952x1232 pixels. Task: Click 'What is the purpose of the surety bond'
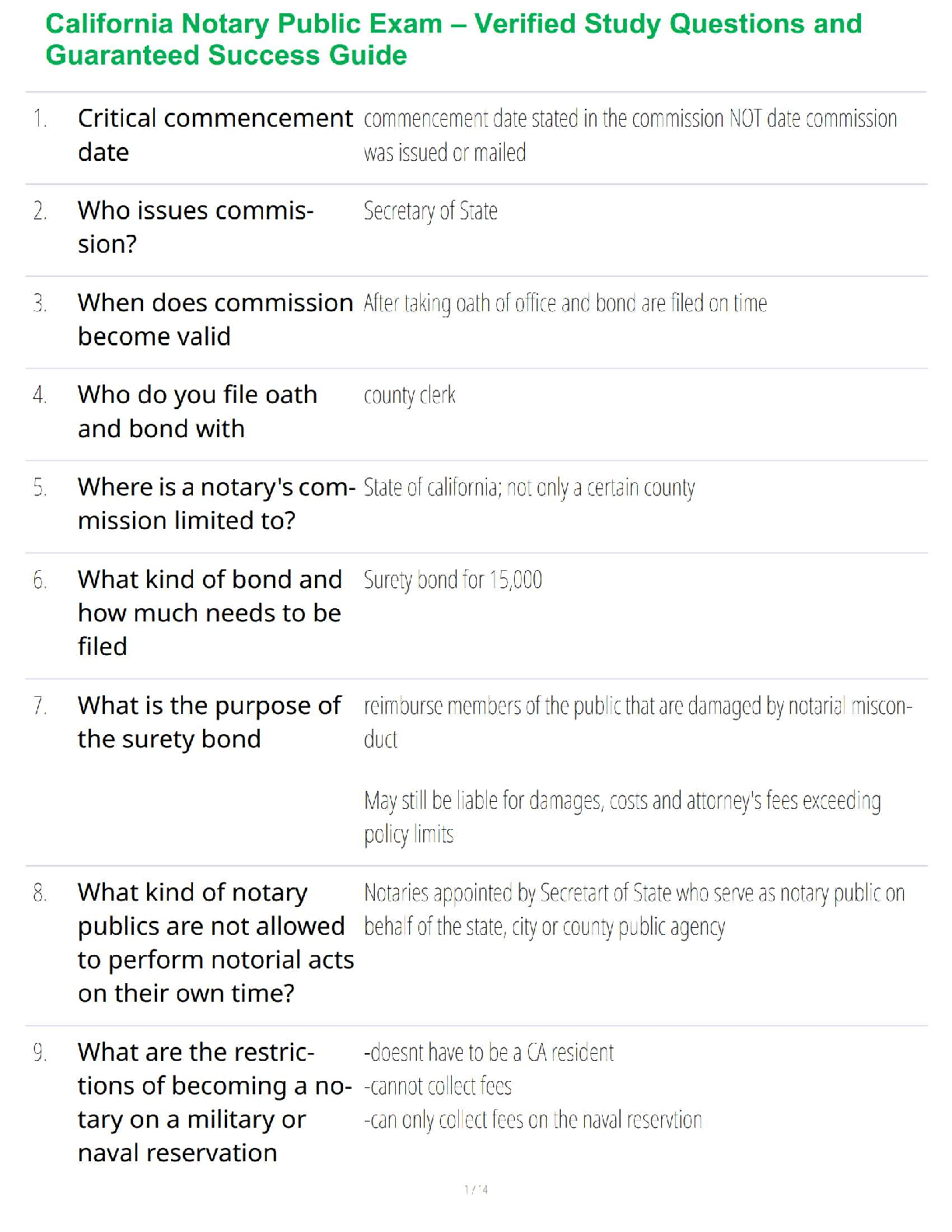click(209, 722)
